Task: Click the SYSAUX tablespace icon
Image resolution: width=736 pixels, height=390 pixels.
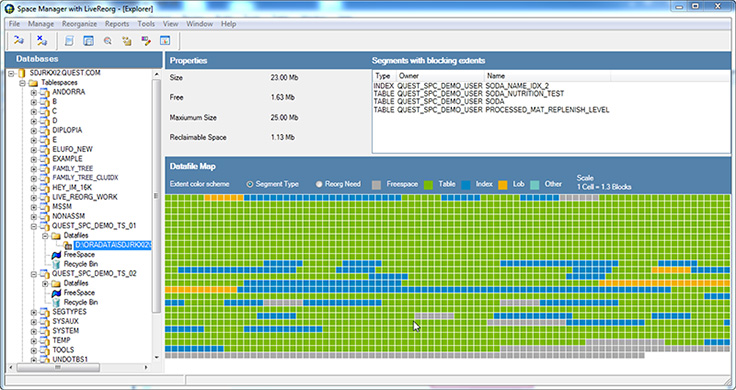Action: point(45,321)
